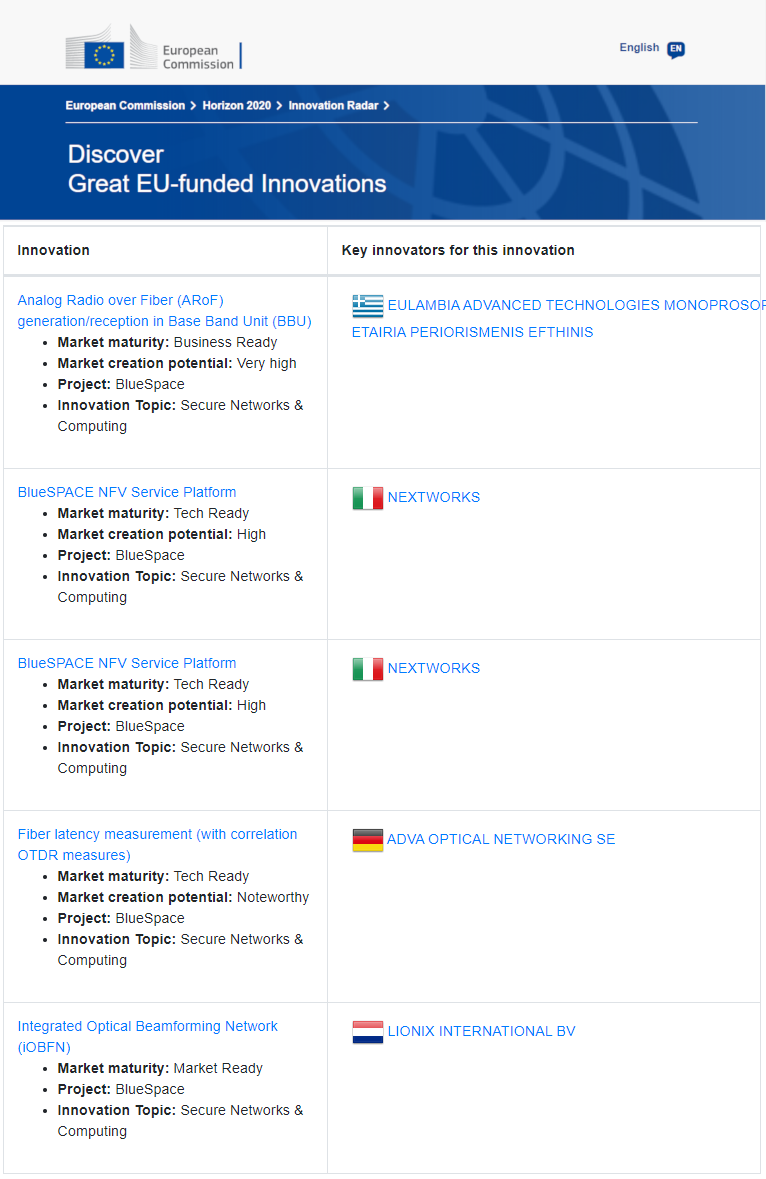Viewport: 766px width, 1179px height.
Task: Click Key innovators for this innovation header
Action: coord(458,250)
